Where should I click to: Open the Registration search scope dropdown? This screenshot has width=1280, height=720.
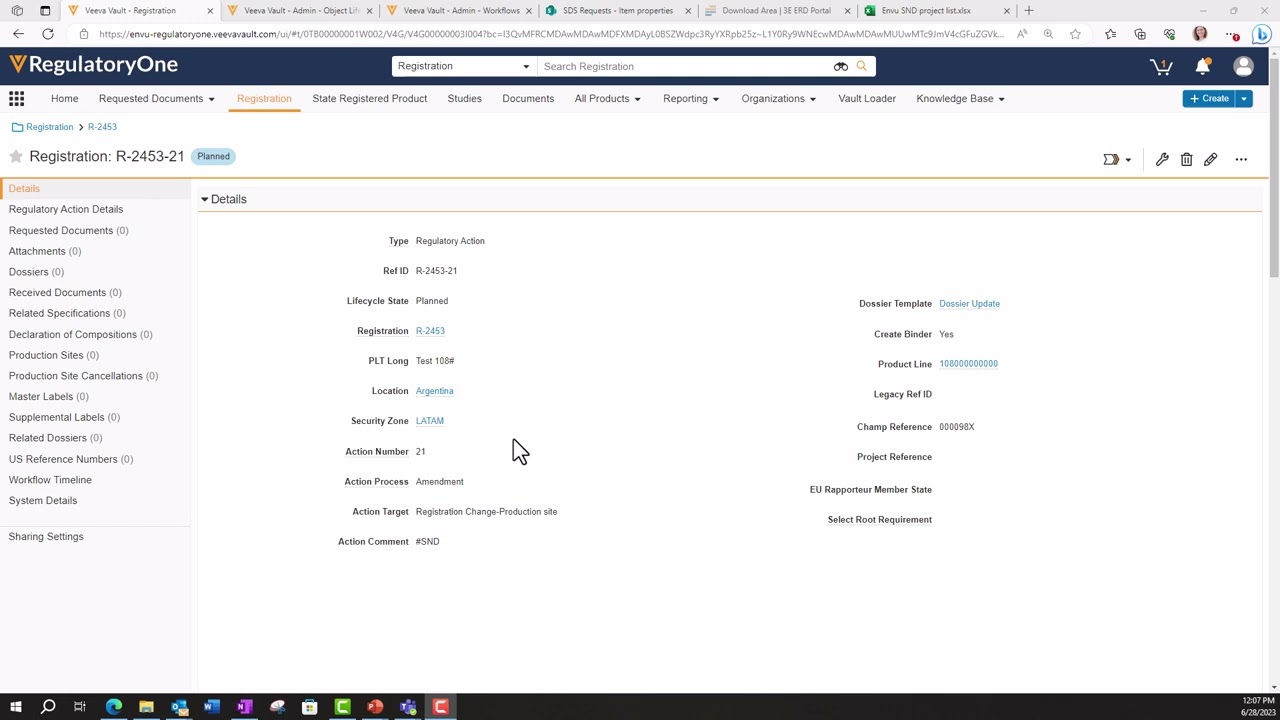464,67
